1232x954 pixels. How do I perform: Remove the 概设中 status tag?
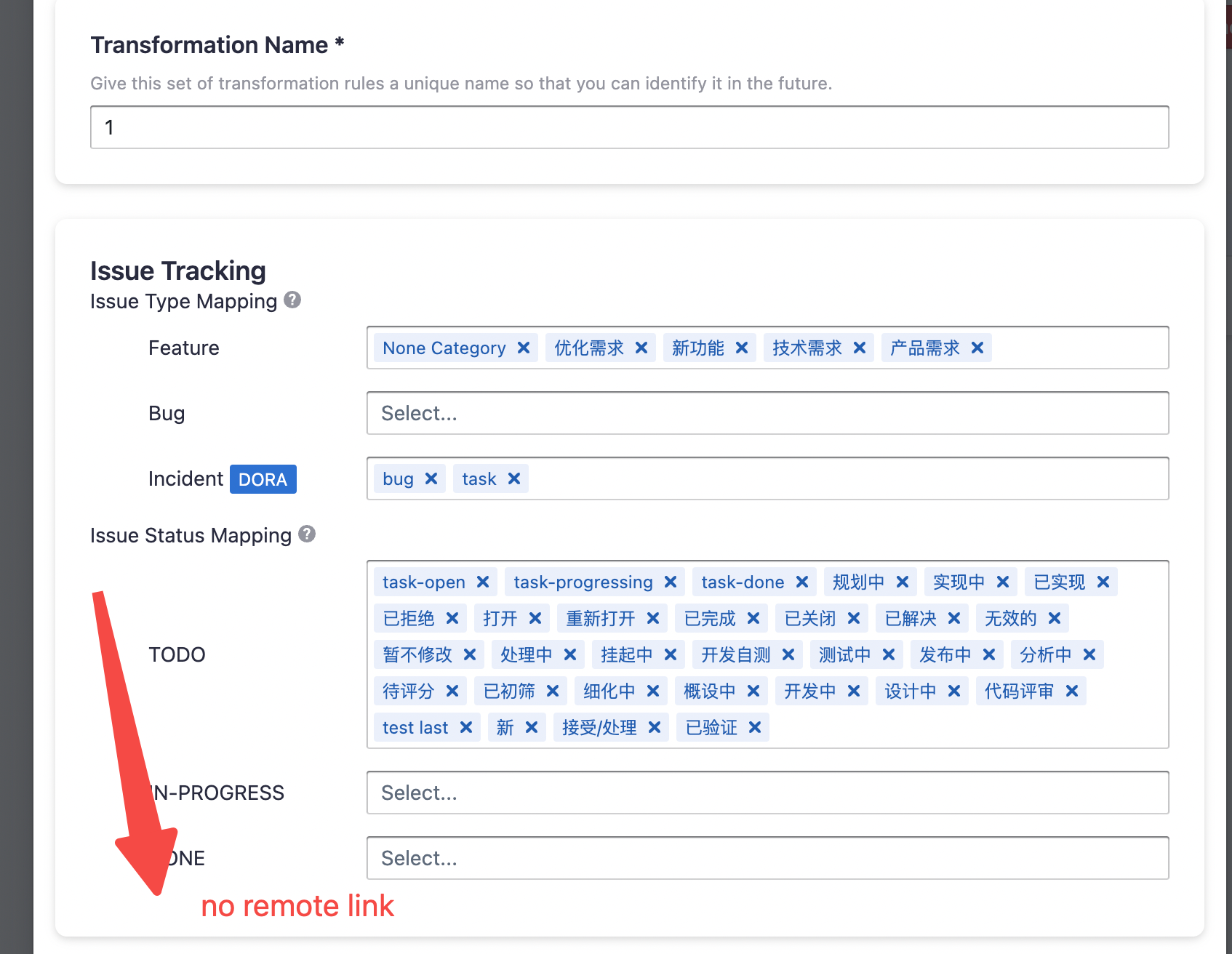click(x=753, y=691)
